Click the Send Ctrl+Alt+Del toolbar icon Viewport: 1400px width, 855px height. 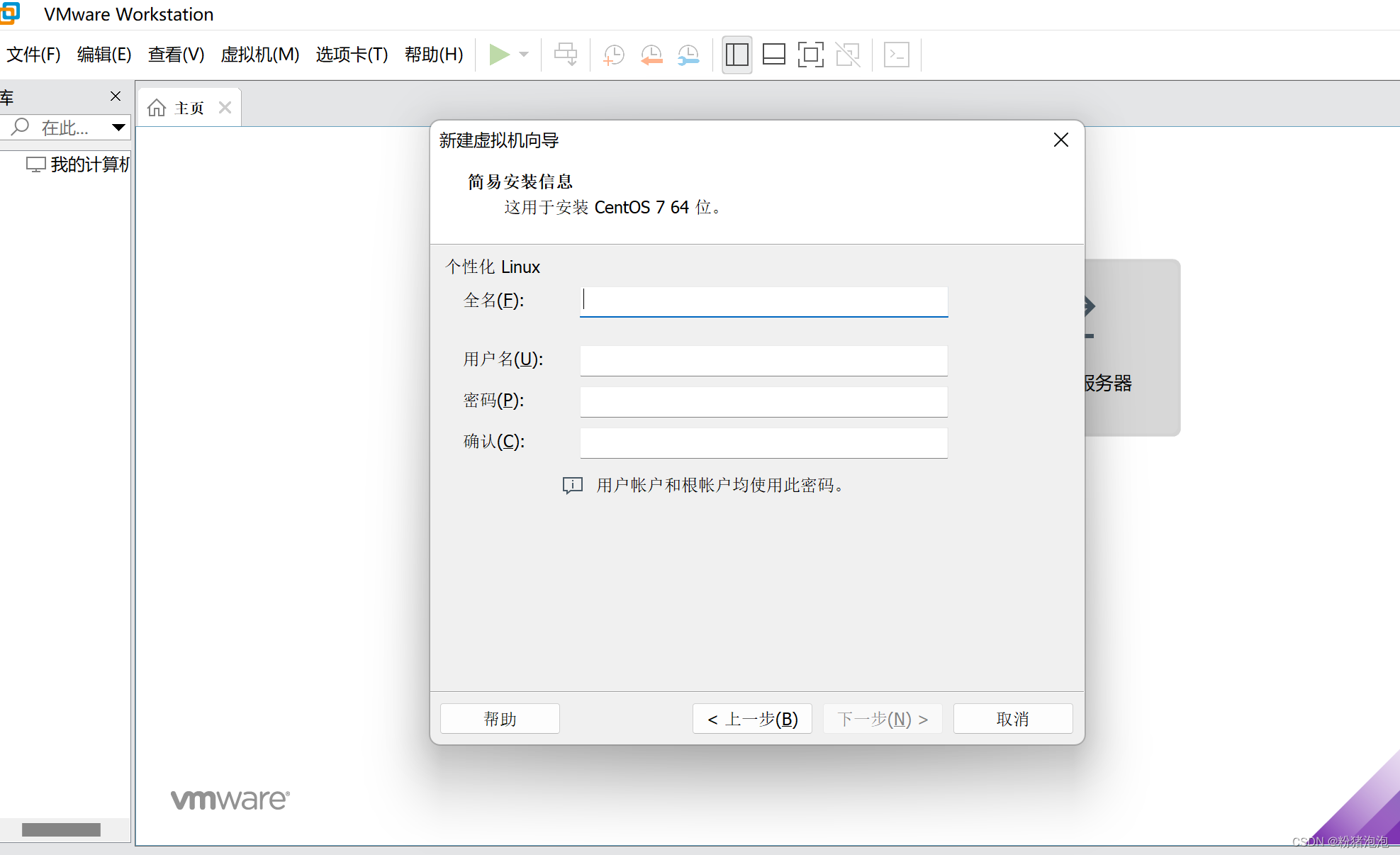[566, 55]
